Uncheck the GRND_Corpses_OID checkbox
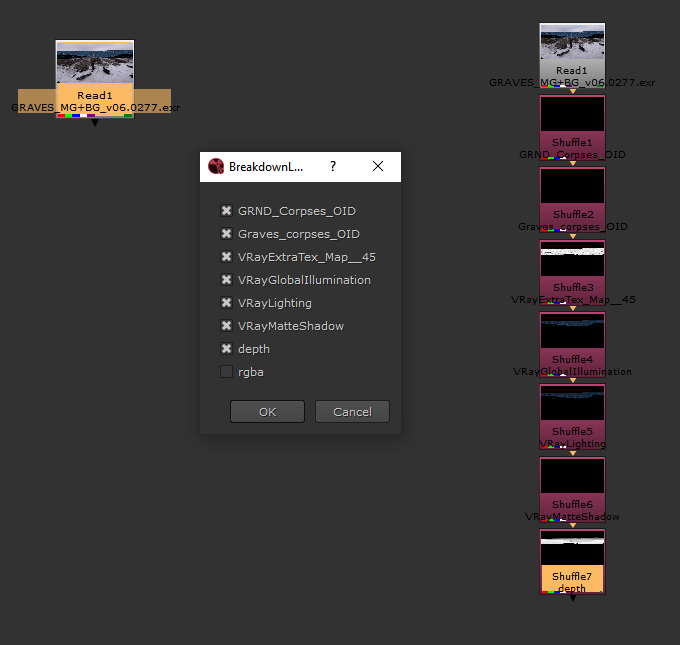Screen dimensions: 680x645 click(227, 211)
